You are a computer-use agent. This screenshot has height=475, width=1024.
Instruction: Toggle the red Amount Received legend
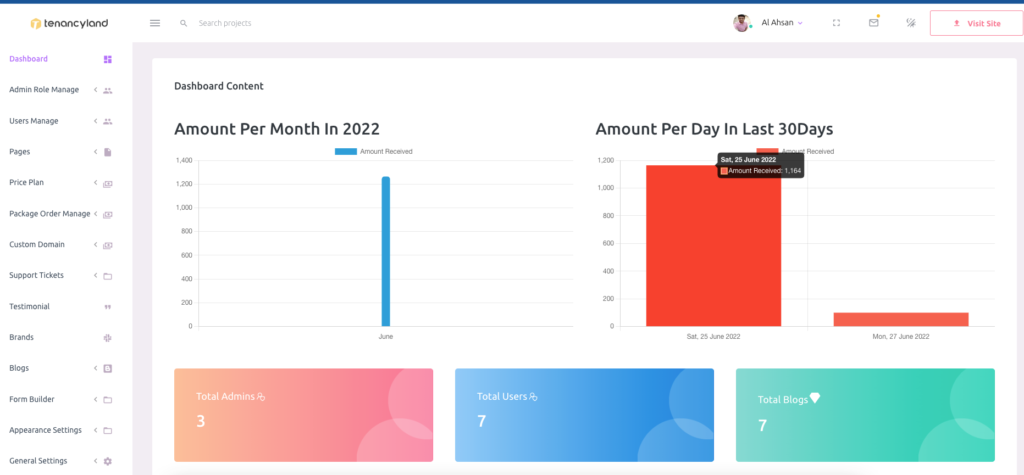(795, 152)
